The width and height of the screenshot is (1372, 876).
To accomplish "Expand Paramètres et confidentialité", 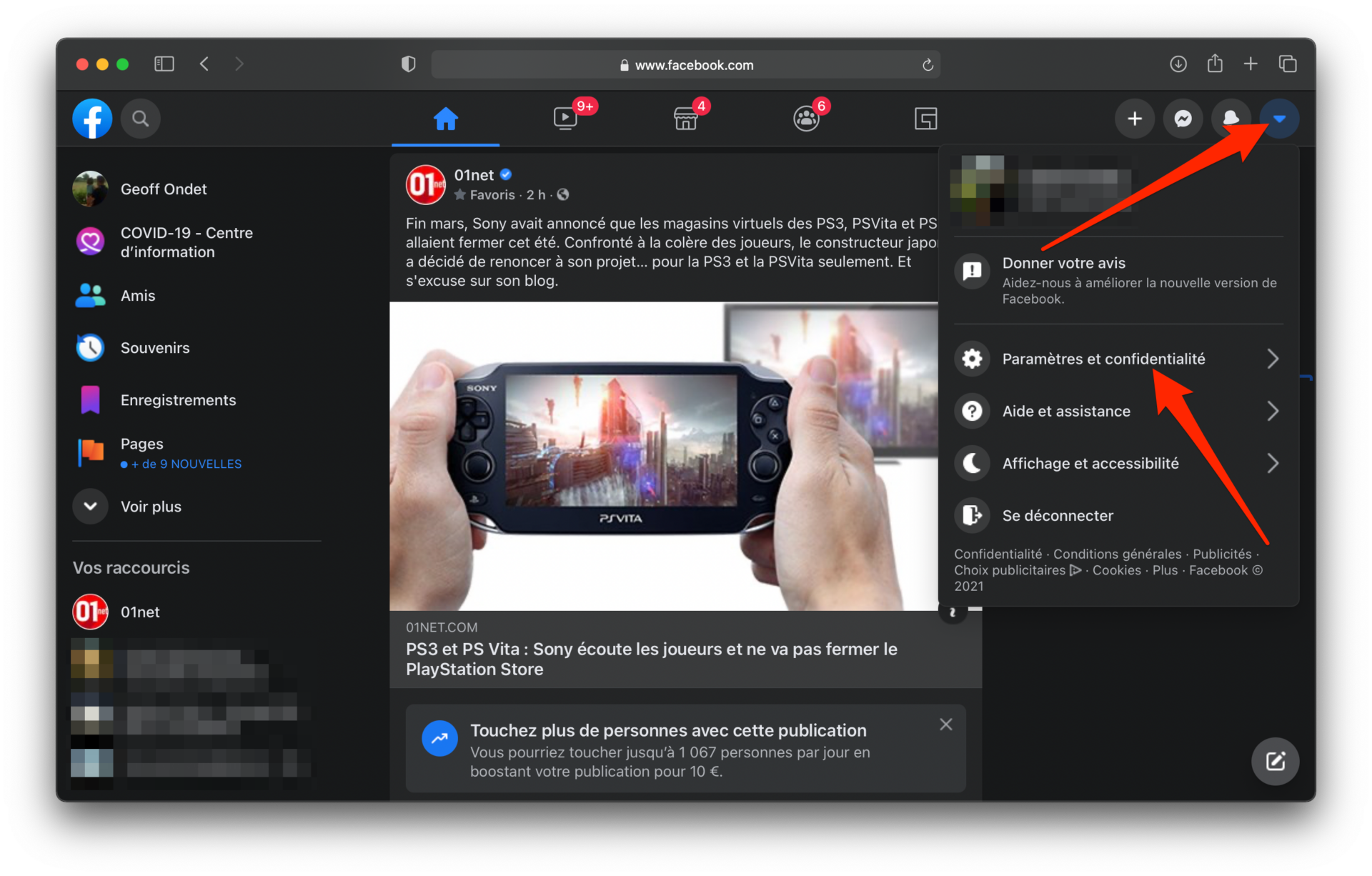I will pyautogui.click(x=1118, y=359).
